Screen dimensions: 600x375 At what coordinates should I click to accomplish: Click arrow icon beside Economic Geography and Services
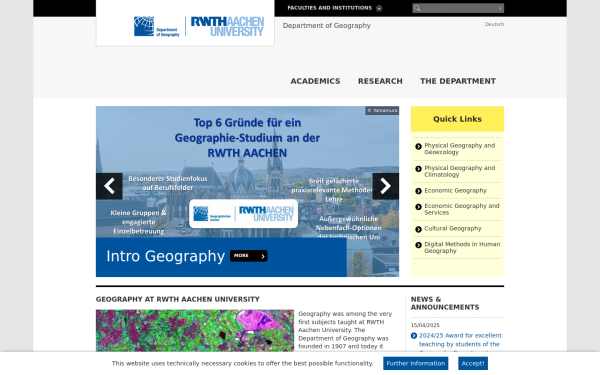point(418,207)
